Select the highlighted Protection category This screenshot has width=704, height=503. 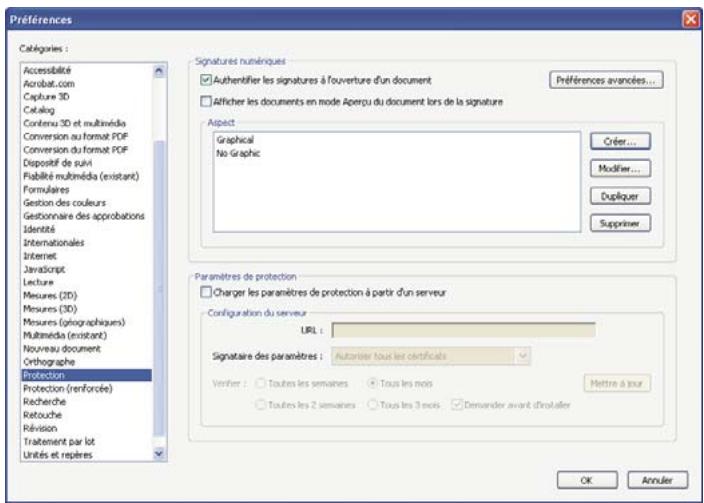point(87,375)
